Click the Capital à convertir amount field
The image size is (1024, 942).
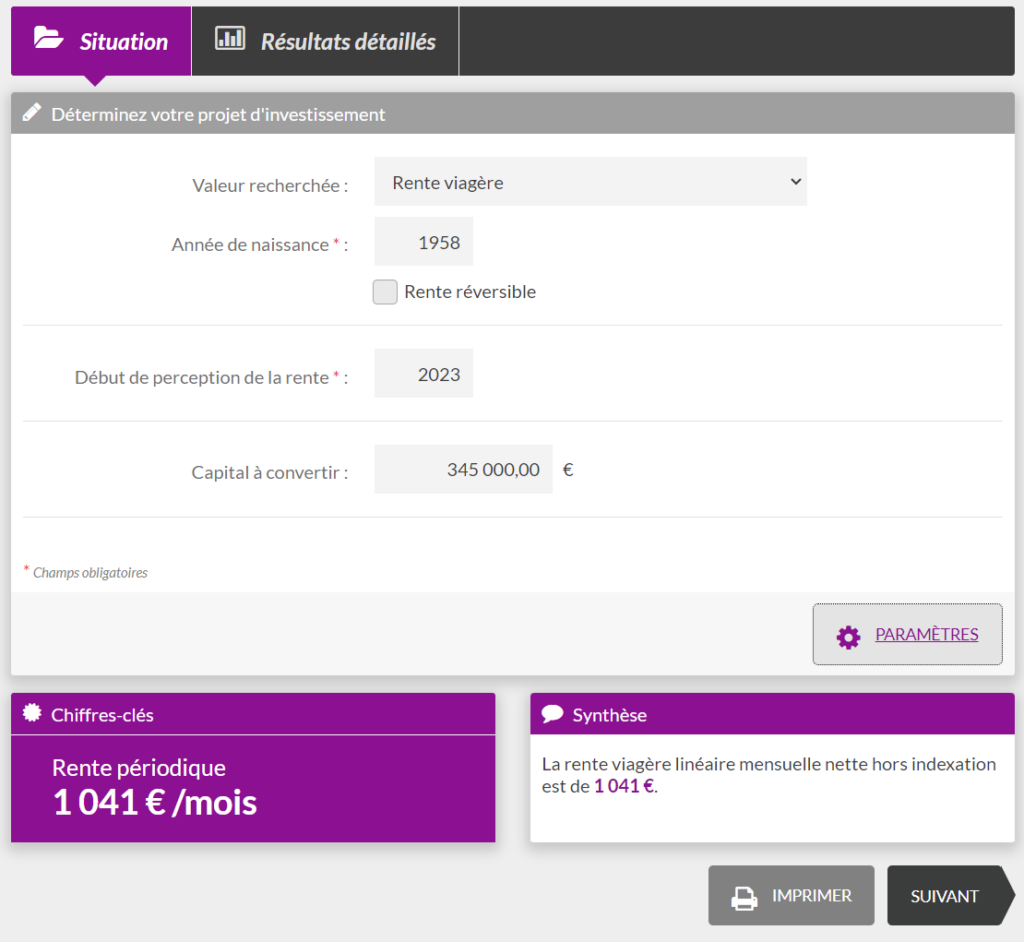(x=463, y=469)
